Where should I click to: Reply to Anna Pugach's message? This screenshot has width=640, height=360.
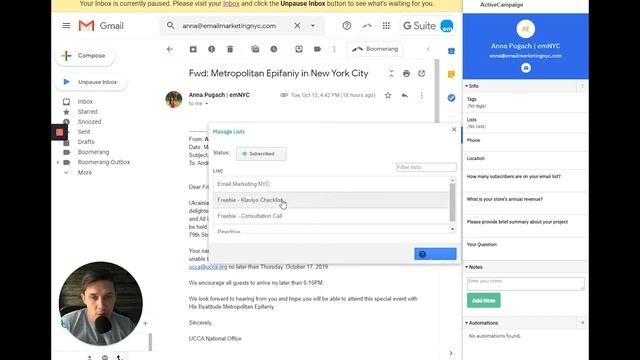click(x=404, y=95)
